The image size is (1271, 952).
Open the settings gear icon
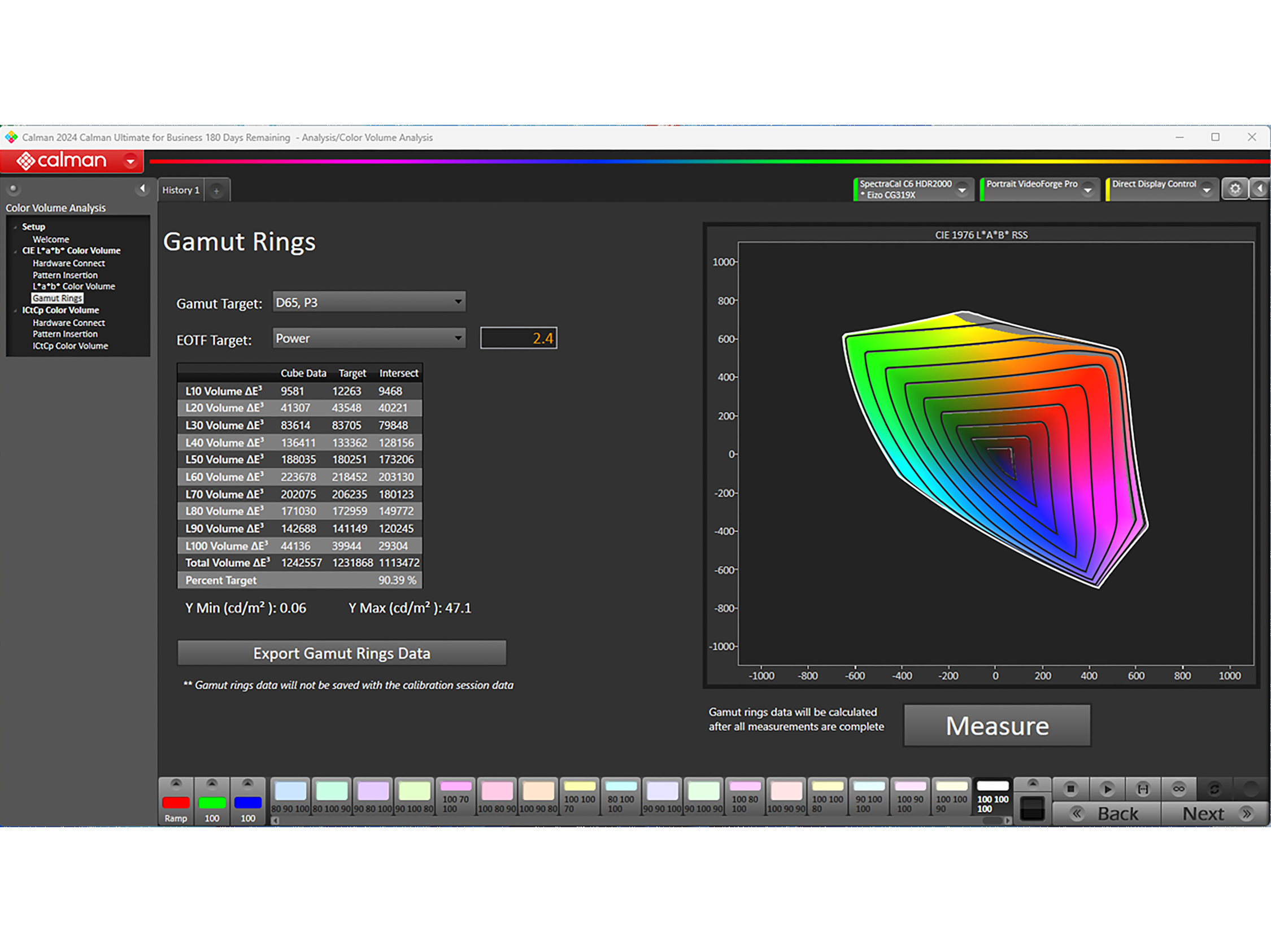pos(1234,189)
